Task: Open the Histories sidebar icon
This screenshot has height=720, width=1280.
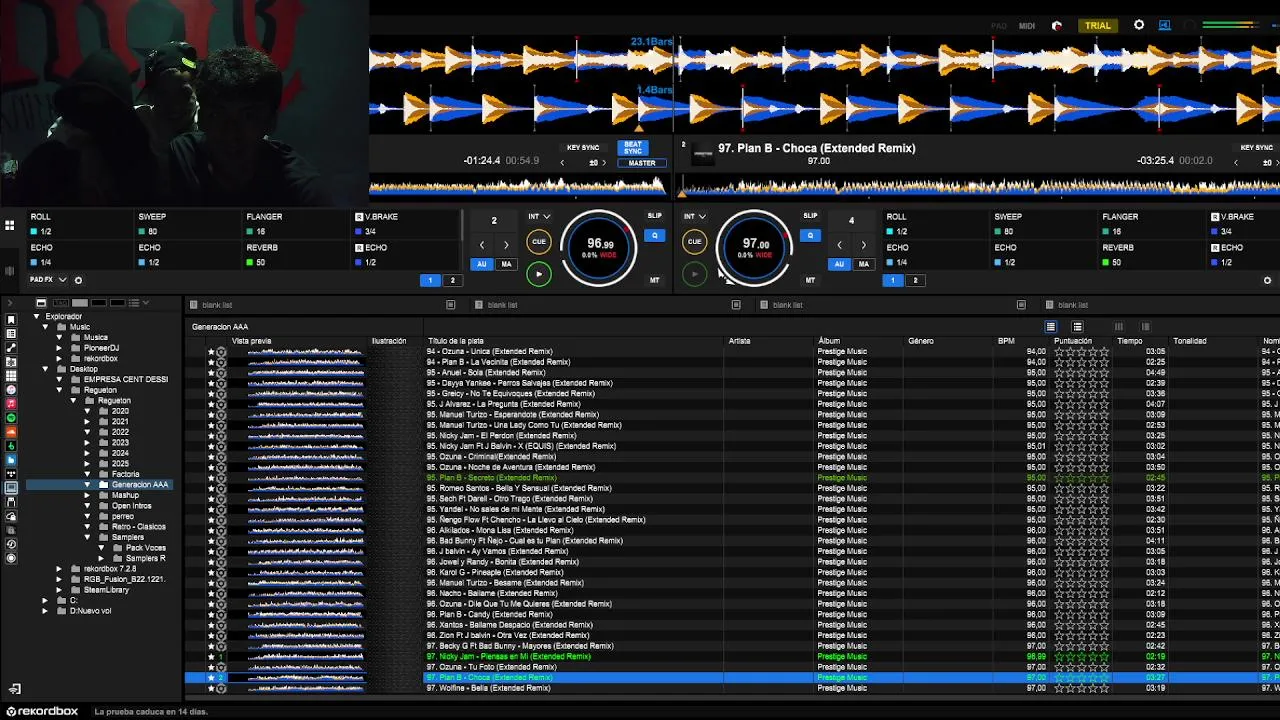Action: pos(11,544)
